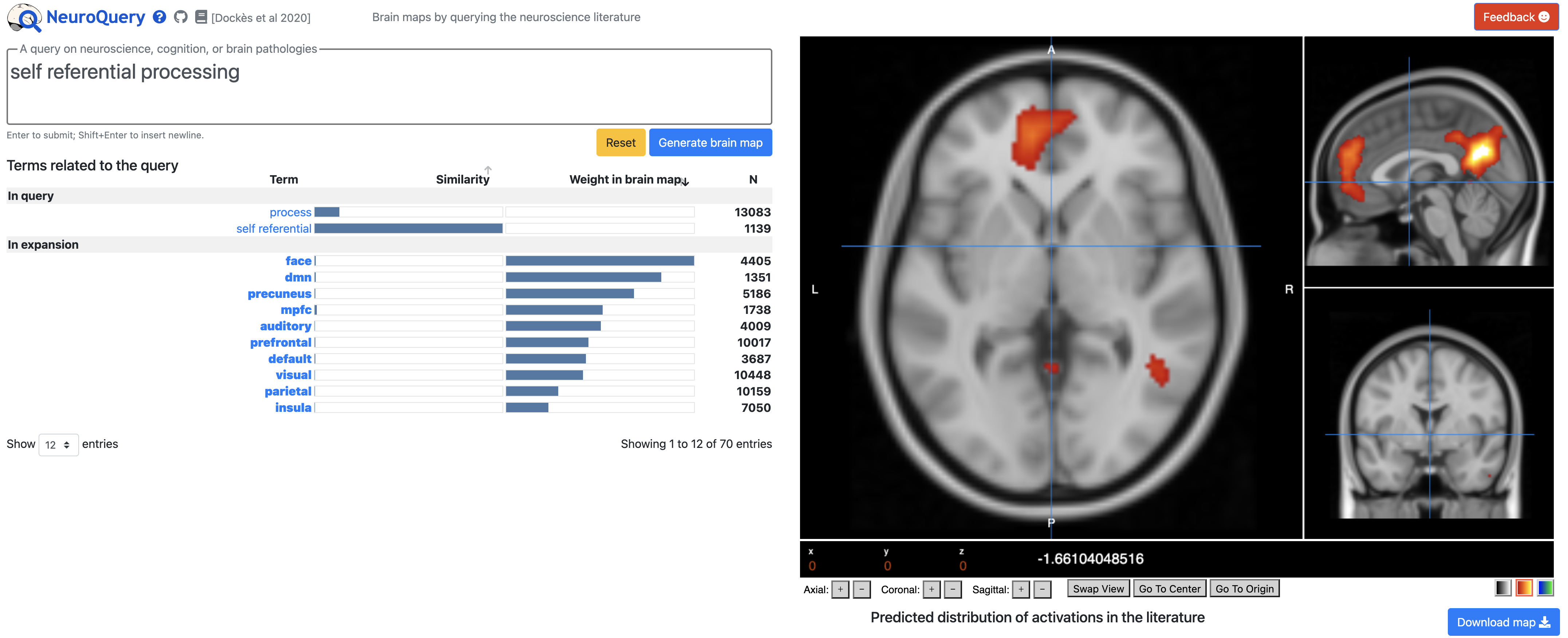Increase Axial slice with plus button
This screenshot has width=1568, height=638.
(x=840, y=589)
